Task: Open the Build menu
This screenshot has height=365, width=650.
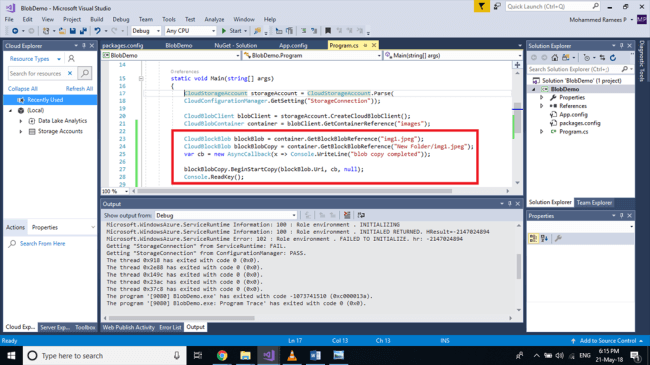Action: pos(97,19)
